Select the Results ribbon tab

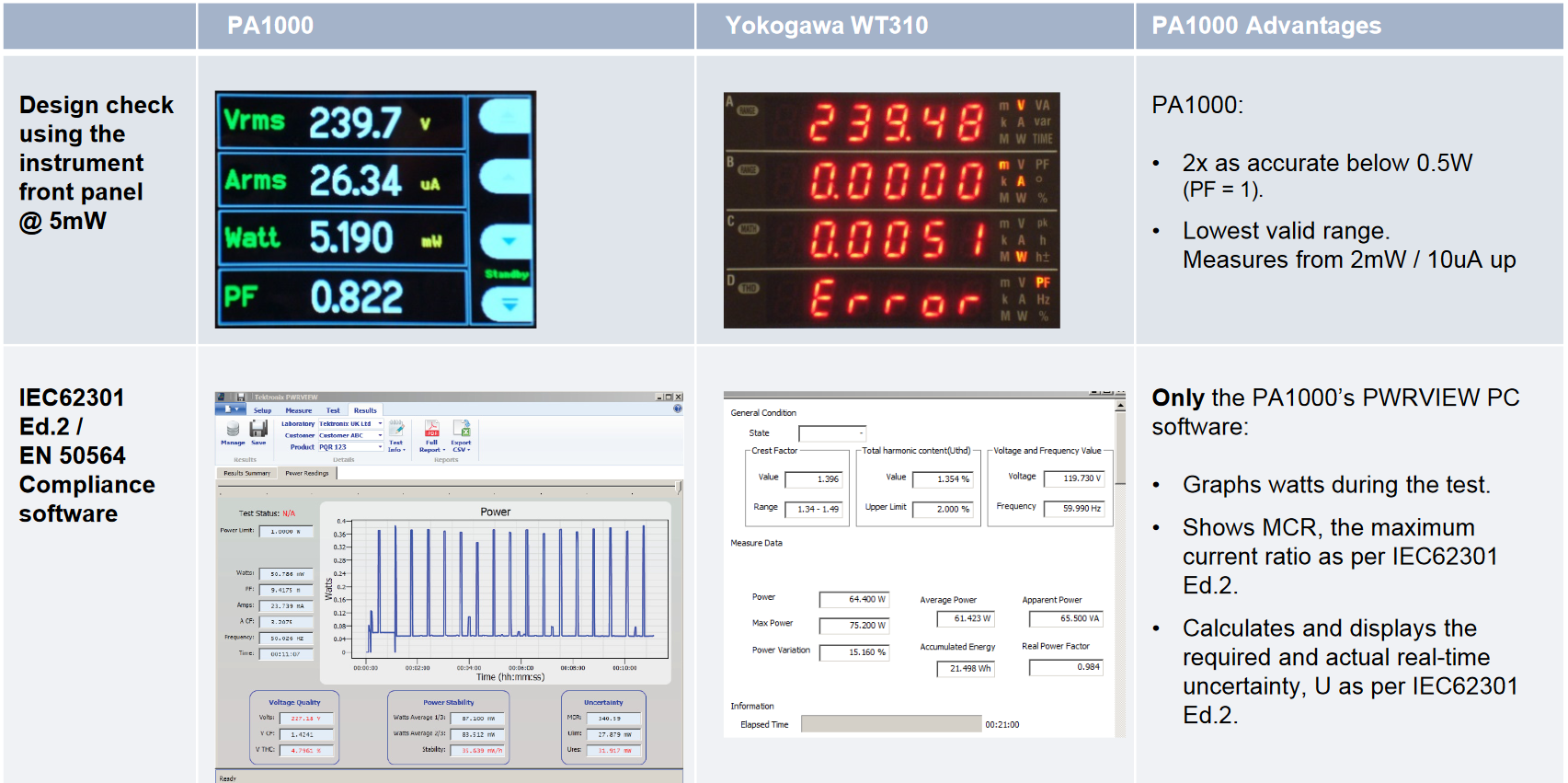point(365,410)
